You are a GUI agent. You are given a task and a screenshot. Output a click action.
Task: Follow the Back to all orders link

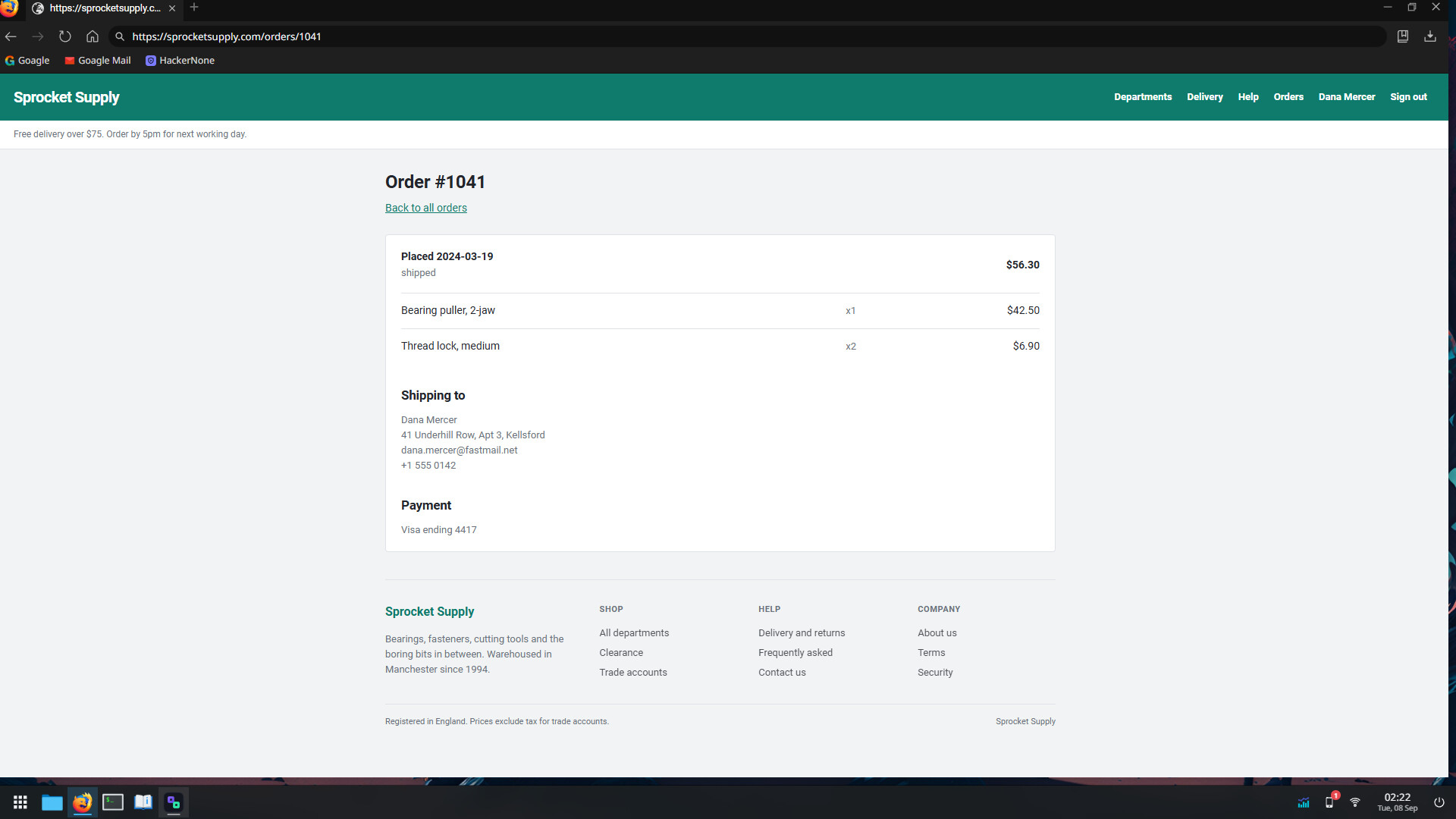[426, 208]
